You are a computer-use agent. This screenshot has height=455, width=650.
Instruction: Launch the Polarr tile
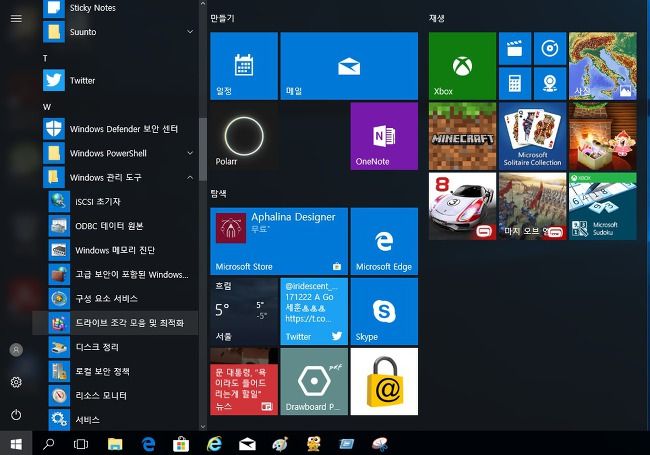pyautogui.click(x=244, y=136)
